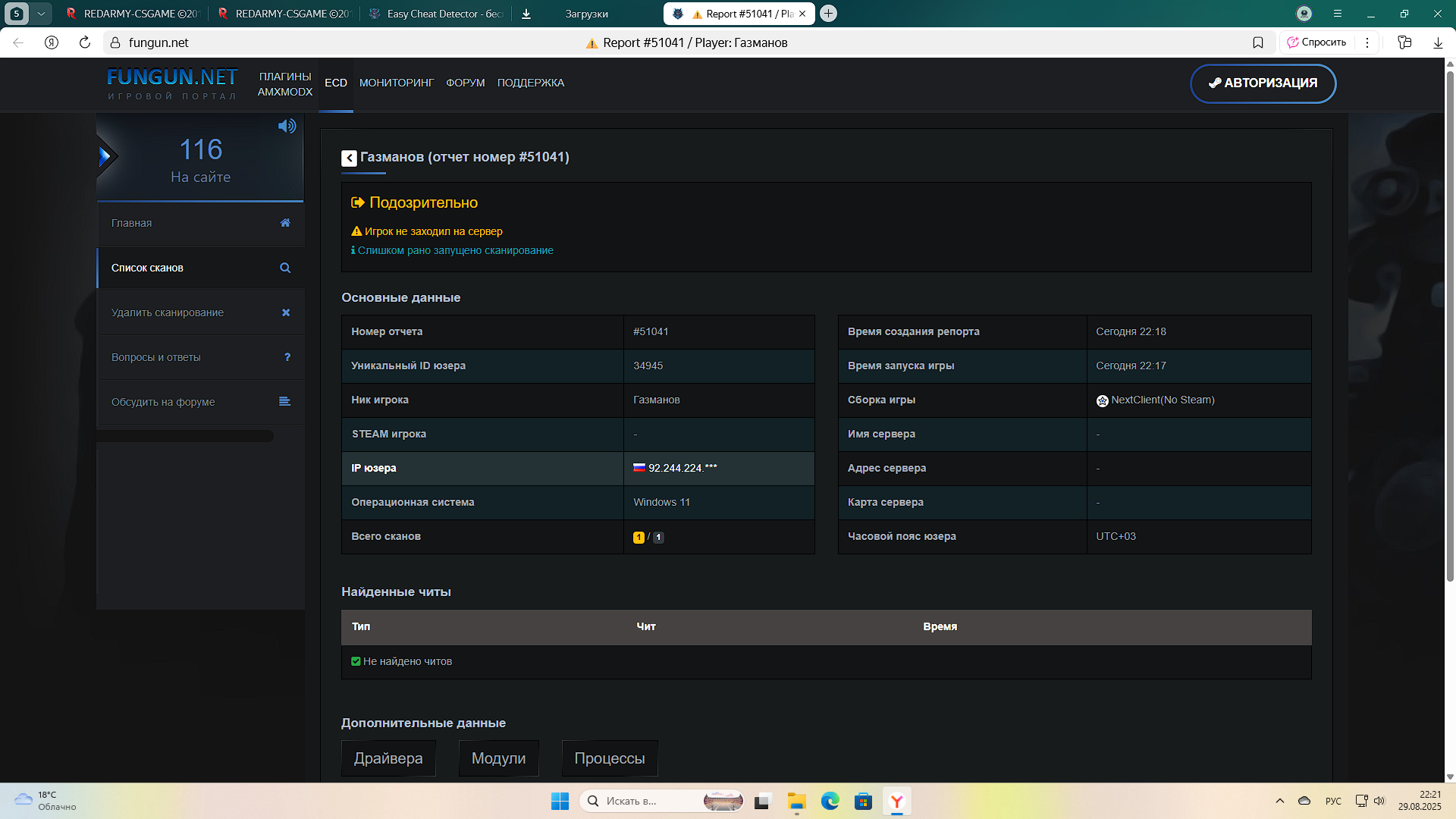Open browser downloads arrow in toolbar

click(x=1438, y=42)
